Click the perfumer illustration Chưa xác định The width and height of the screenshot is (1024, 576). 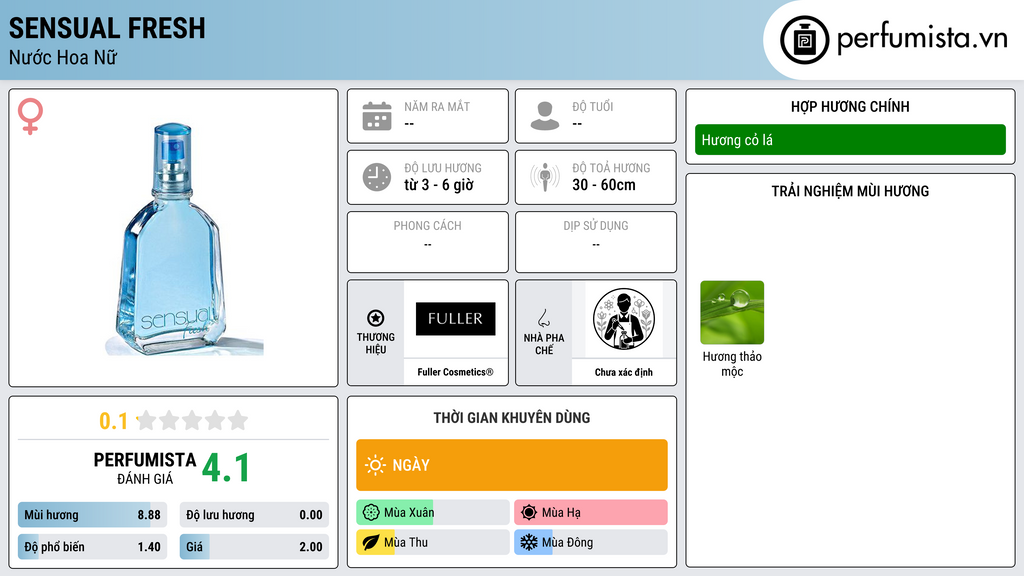[624, 319]
